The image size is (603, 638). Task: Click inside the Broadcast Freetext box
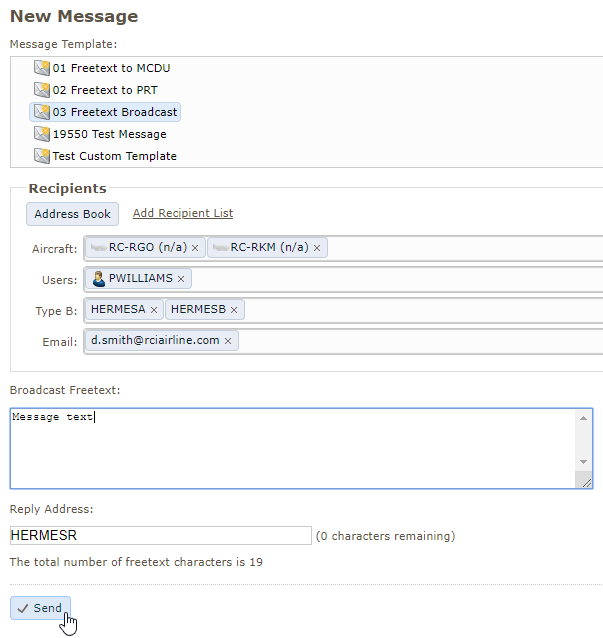click(x=292, y=448)
